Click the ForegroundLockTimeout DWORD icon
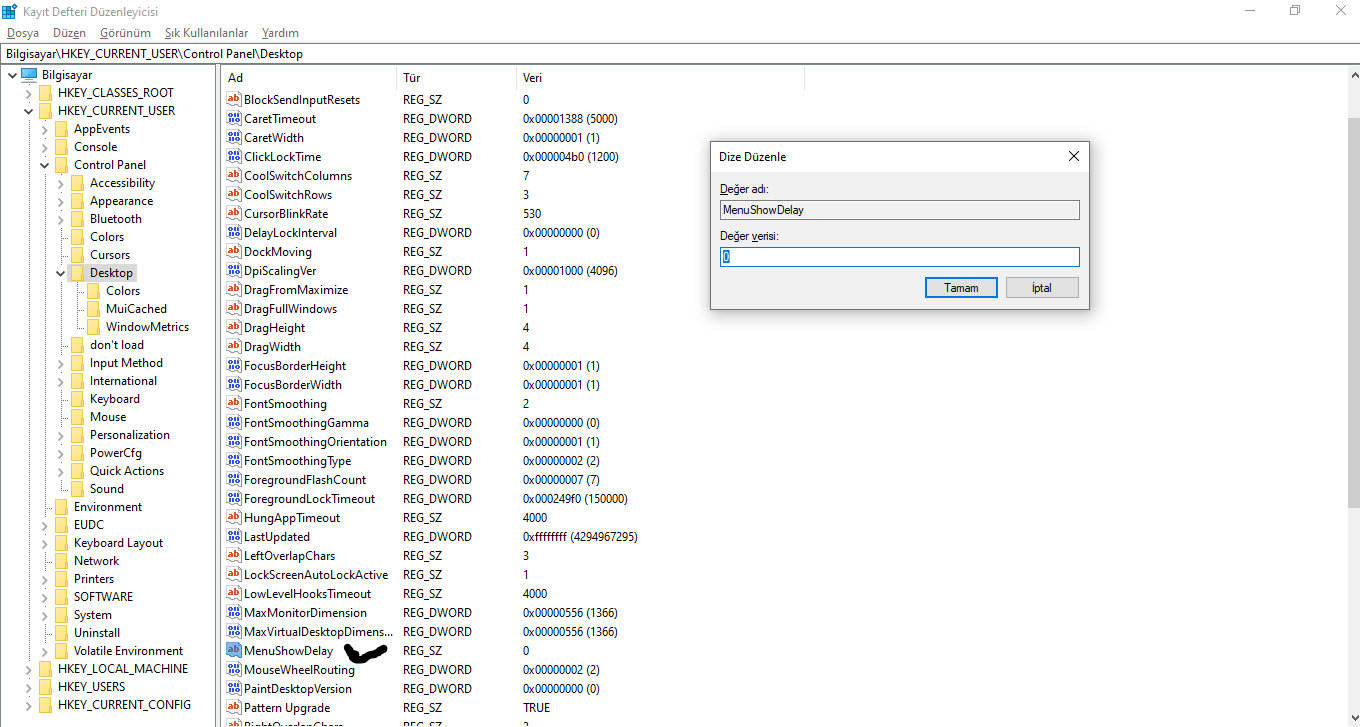This screenshot has height=727, width=1360. 234,499
